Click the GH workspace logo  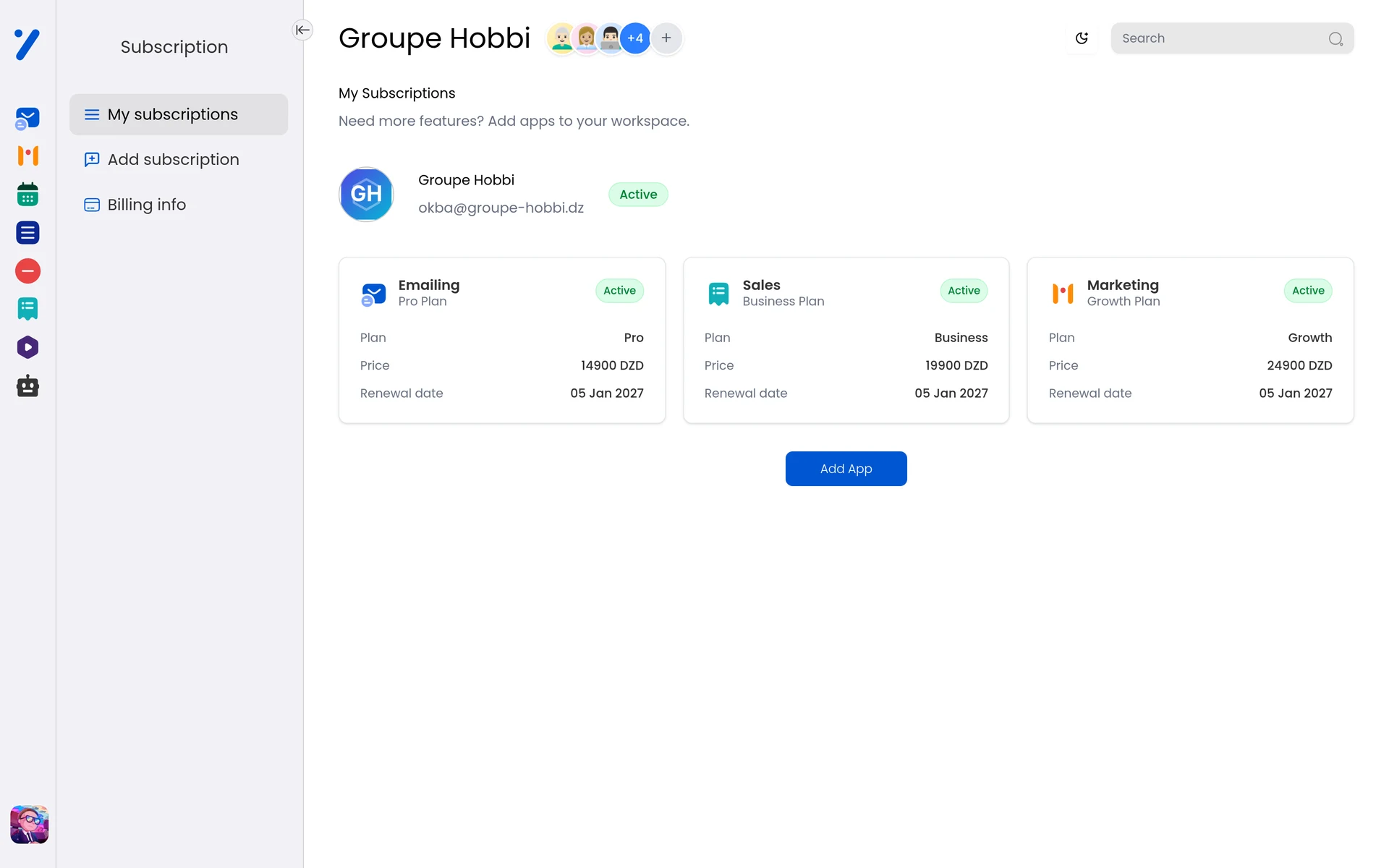366,195
